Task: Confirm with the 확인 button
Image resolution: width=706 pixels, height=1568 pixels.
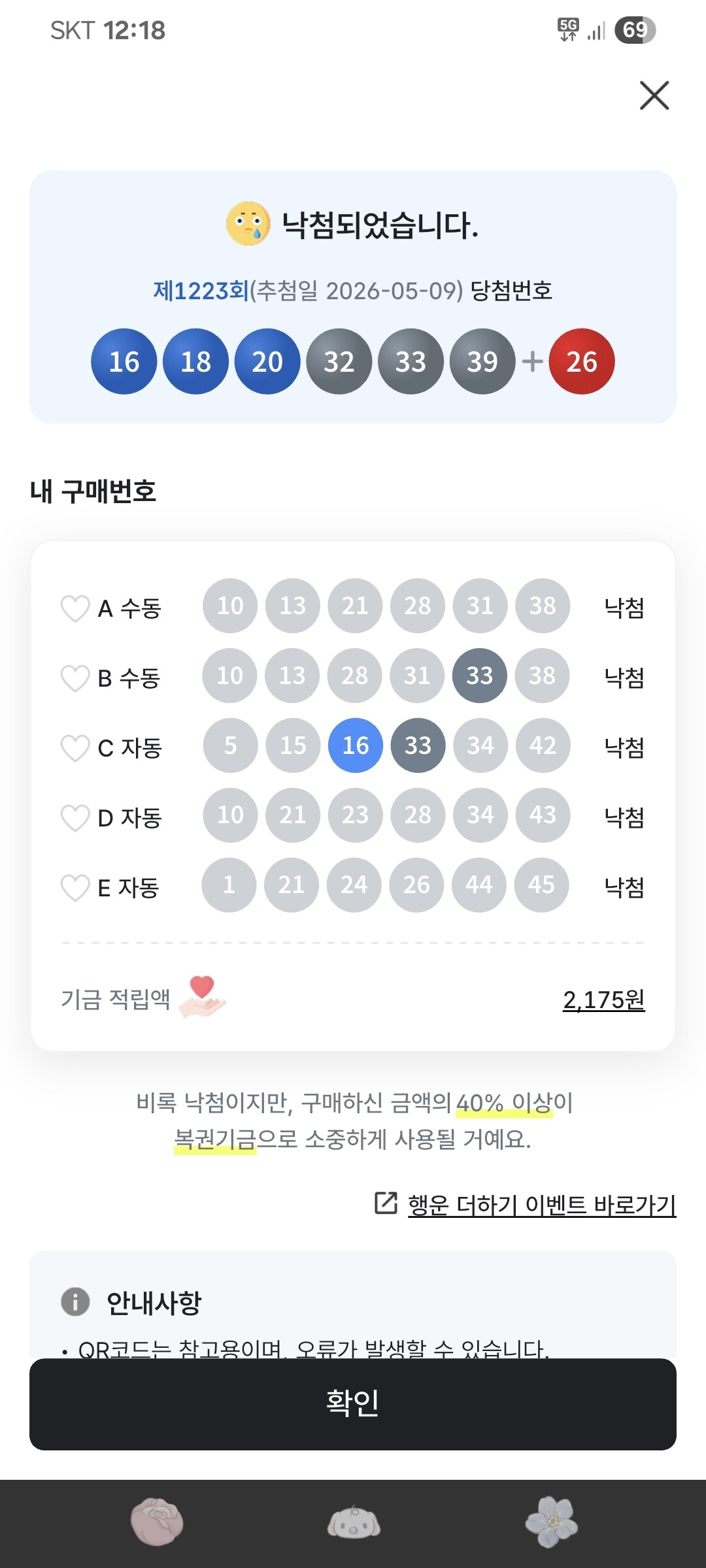Action: (353, 1404)
